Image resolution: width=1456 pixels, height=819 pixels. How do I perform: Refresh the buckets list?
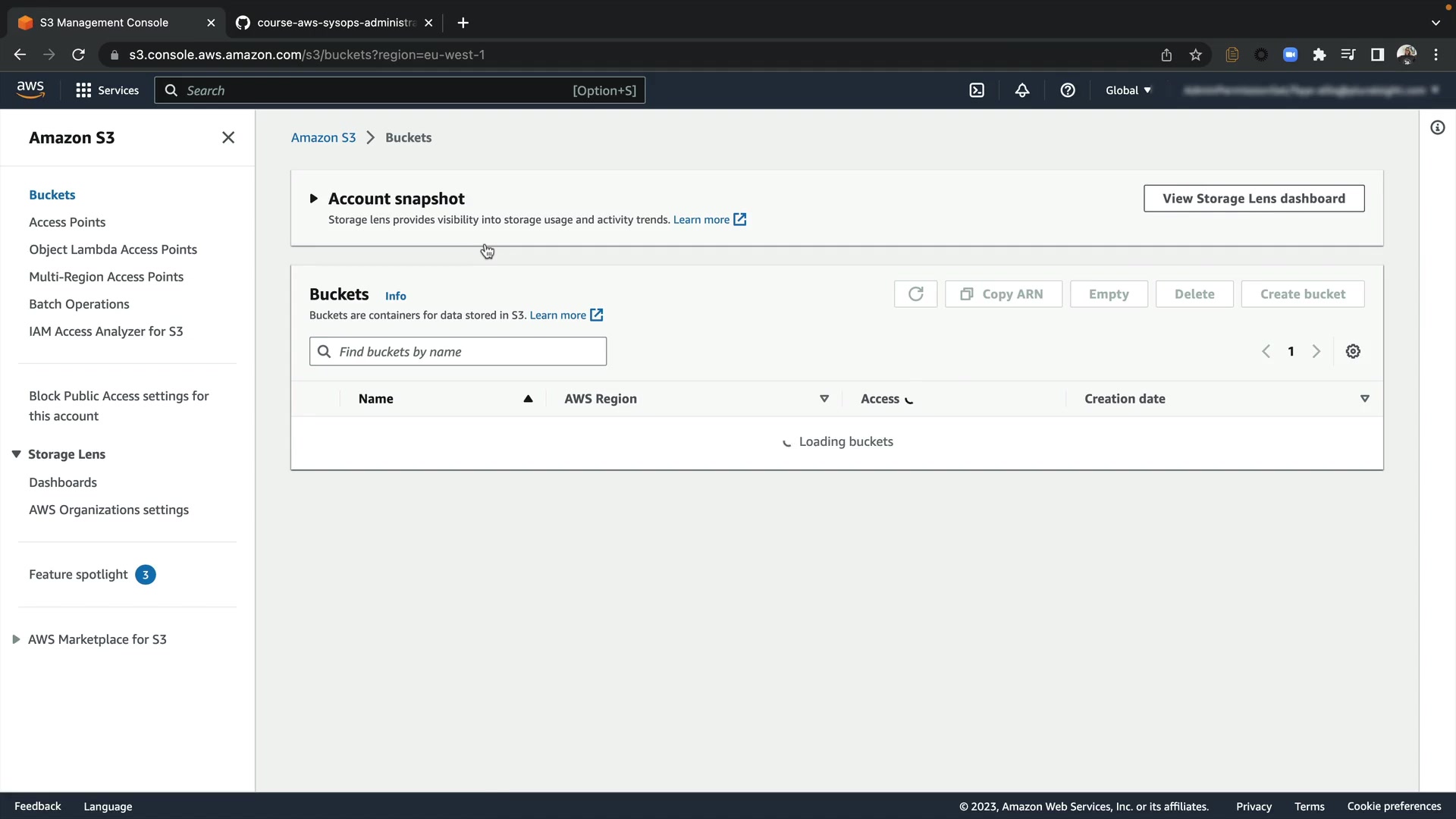click(x=915, y=294)
